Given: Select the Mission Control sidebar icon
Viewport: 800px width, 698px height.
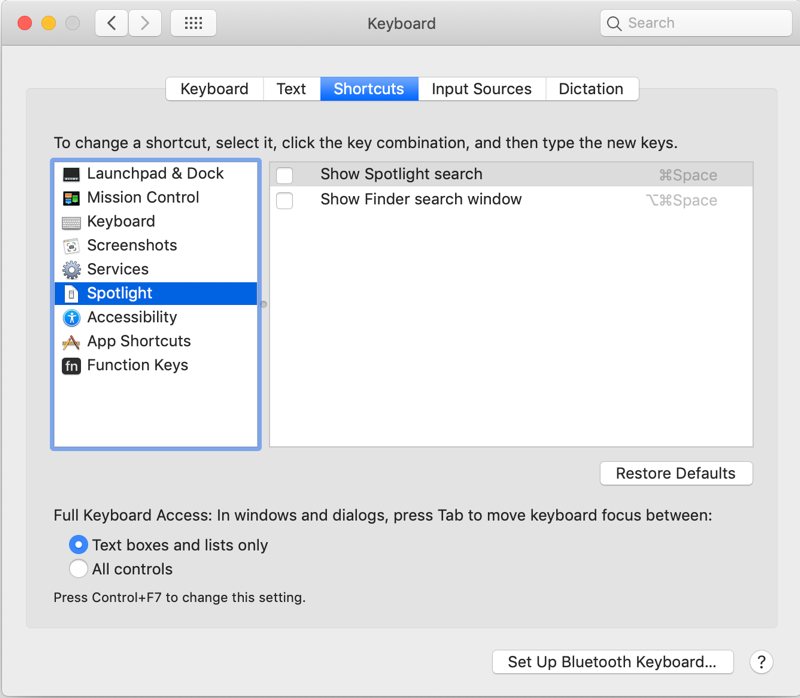Looking at the screenshot, I should (x=70, y=197).
